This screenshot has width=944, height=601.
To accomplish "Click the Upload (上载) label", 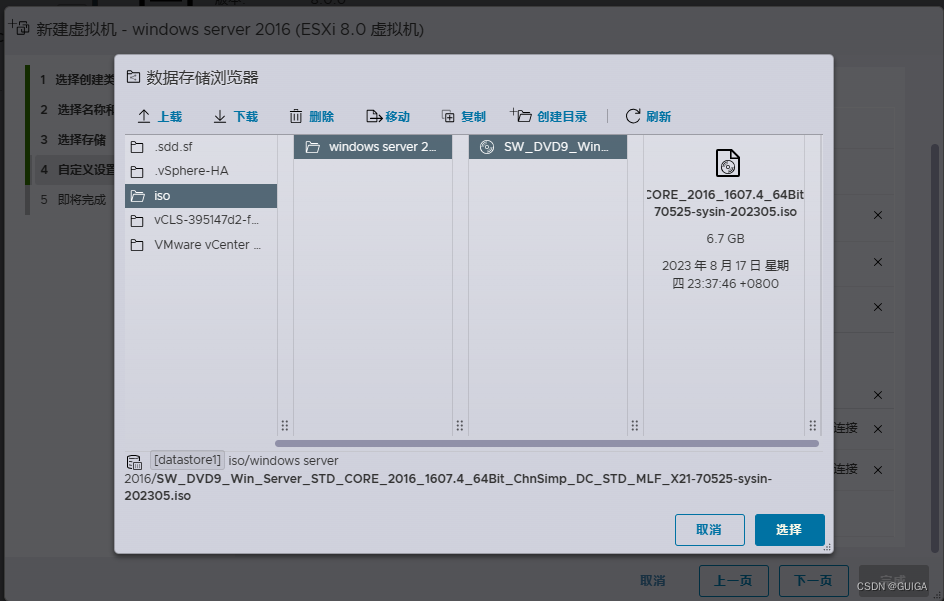I will 170,117.
